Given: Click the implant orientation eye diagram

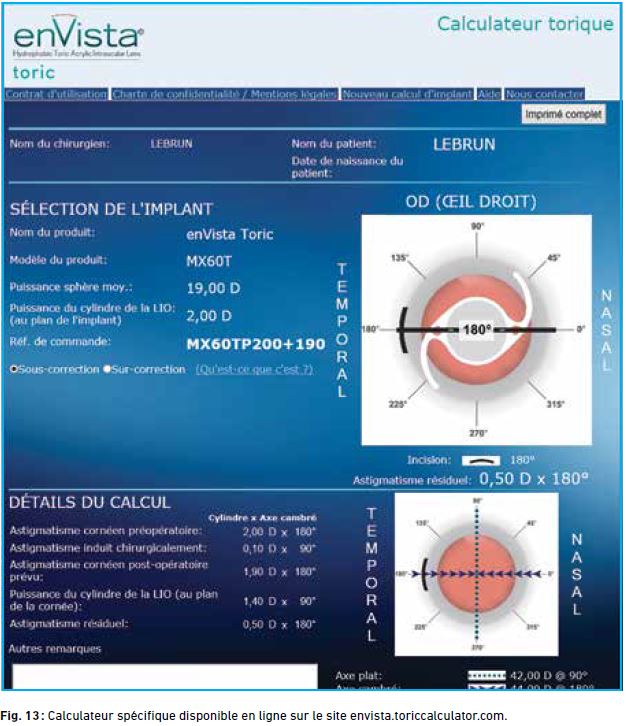Looking at the screenshot, I should pos(476,330).
